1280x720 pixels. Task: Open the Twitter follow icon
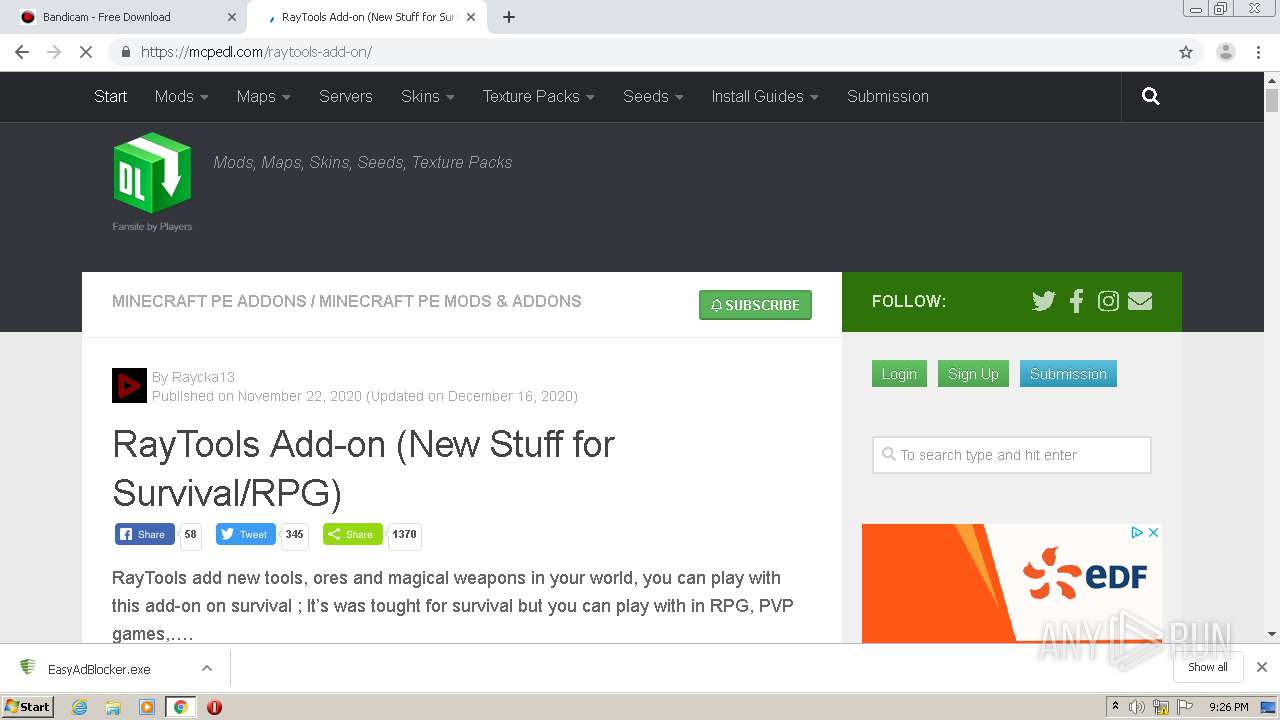click(x=1043, y=301)
